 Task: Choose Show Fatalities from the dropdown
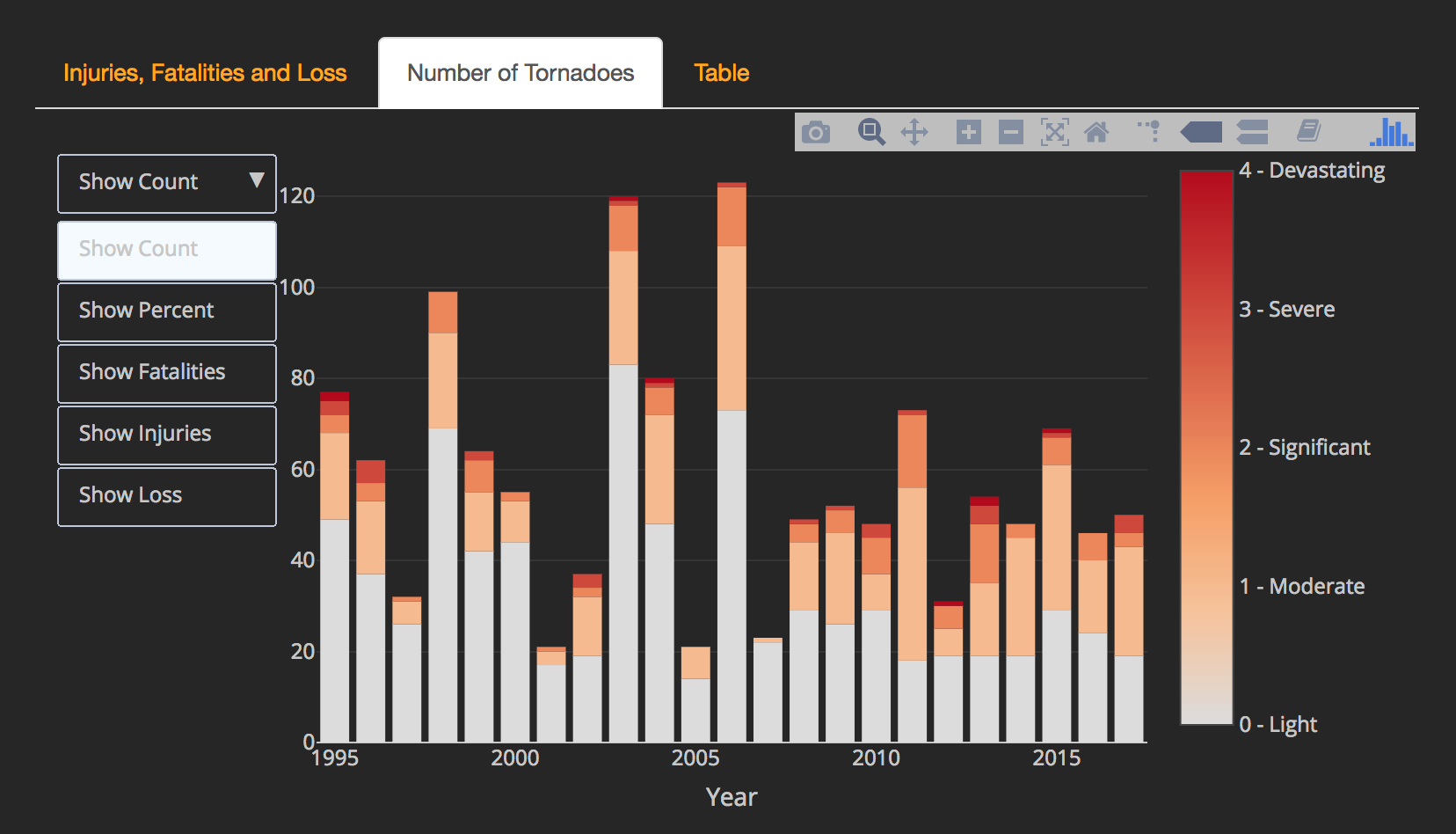click(167, 373)
